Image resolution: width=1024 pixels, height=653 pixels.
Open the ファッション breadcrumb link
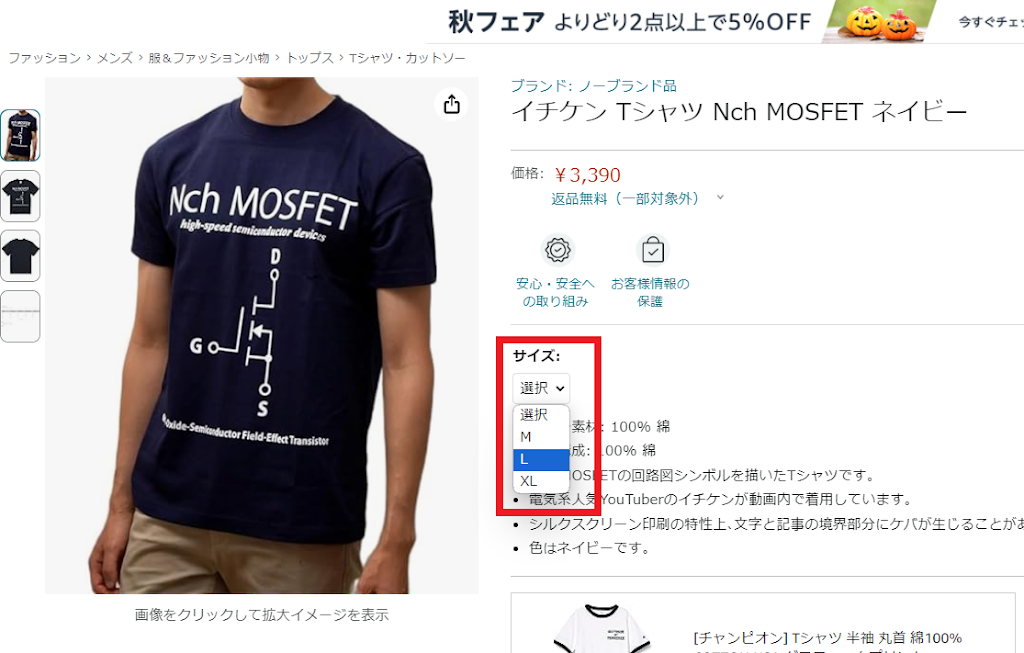(x=44, y=58)
